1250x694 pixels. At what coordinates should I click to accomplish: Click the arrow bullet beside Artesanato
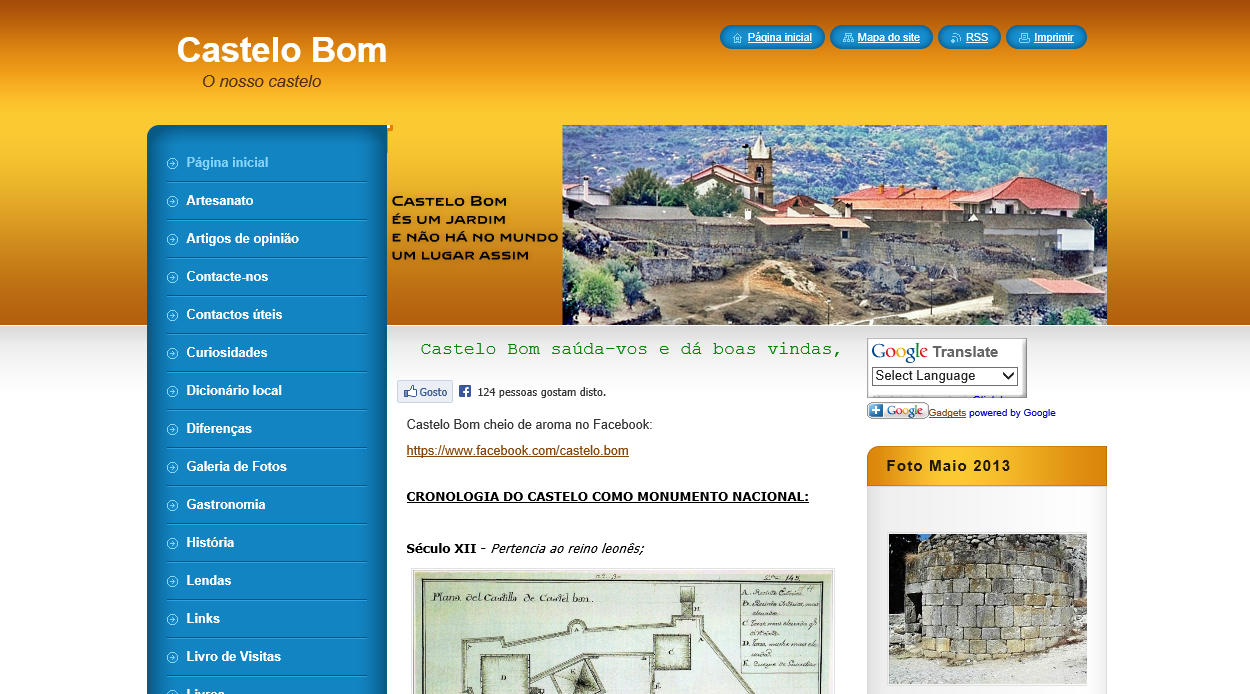[x=173, y=201]
